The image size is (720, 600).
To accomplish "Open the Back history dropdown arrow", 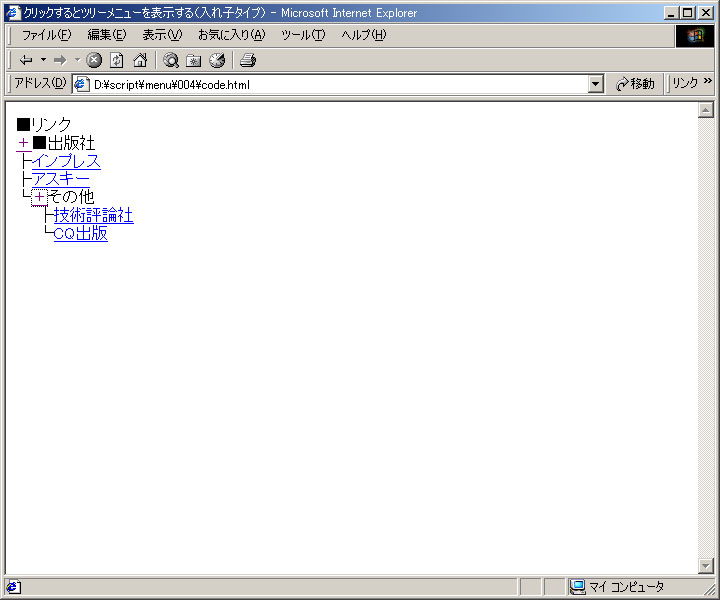I will pyautogui.click(x=43, y=60).
